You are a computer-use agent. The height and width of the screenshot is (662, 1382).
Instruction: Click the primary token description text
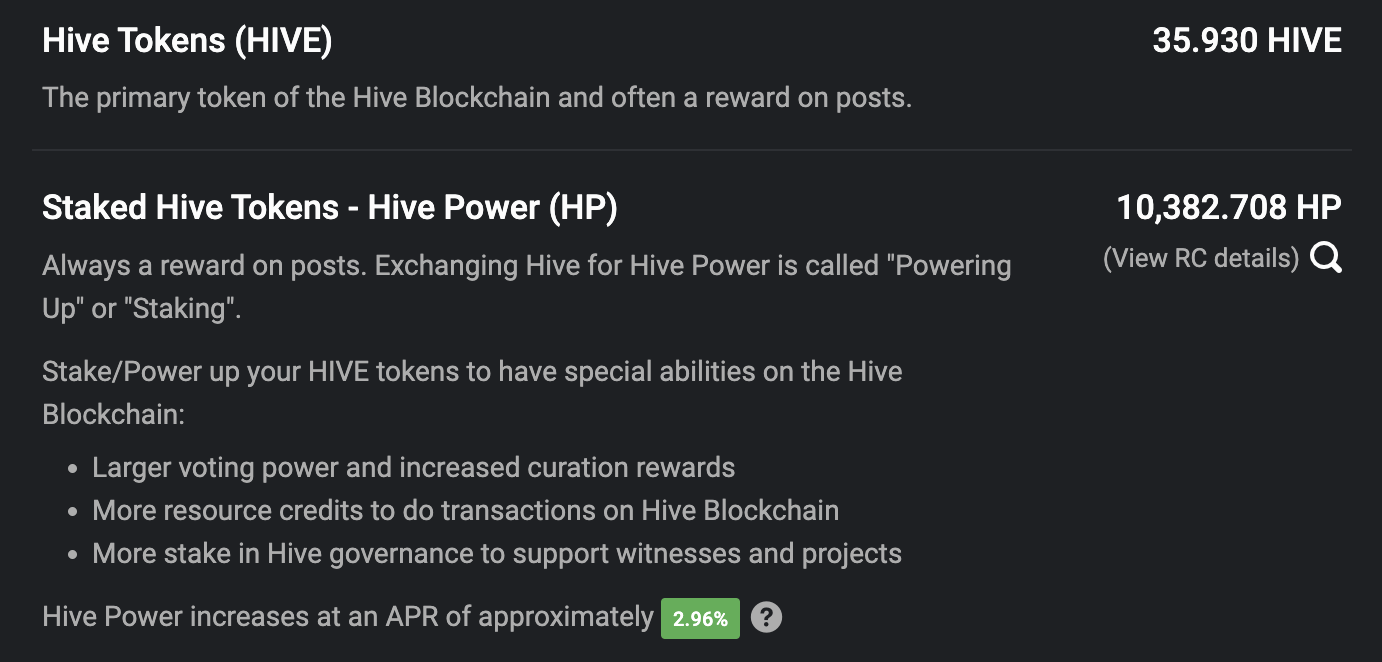[477, 98]
